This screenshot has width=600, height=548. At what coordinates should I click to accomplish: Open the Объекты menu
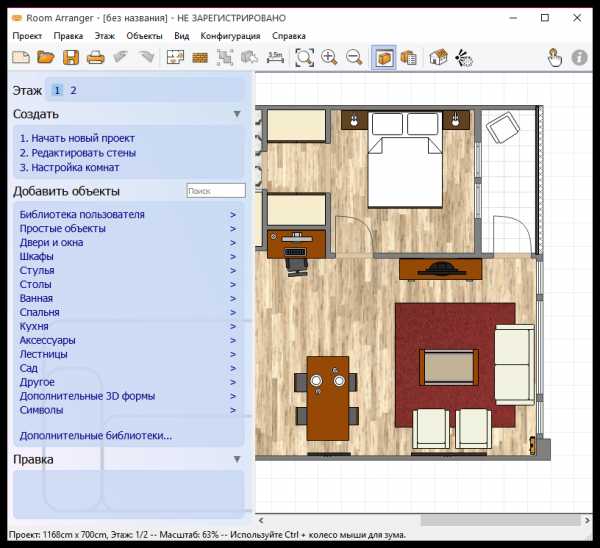[x=144, y=35]
